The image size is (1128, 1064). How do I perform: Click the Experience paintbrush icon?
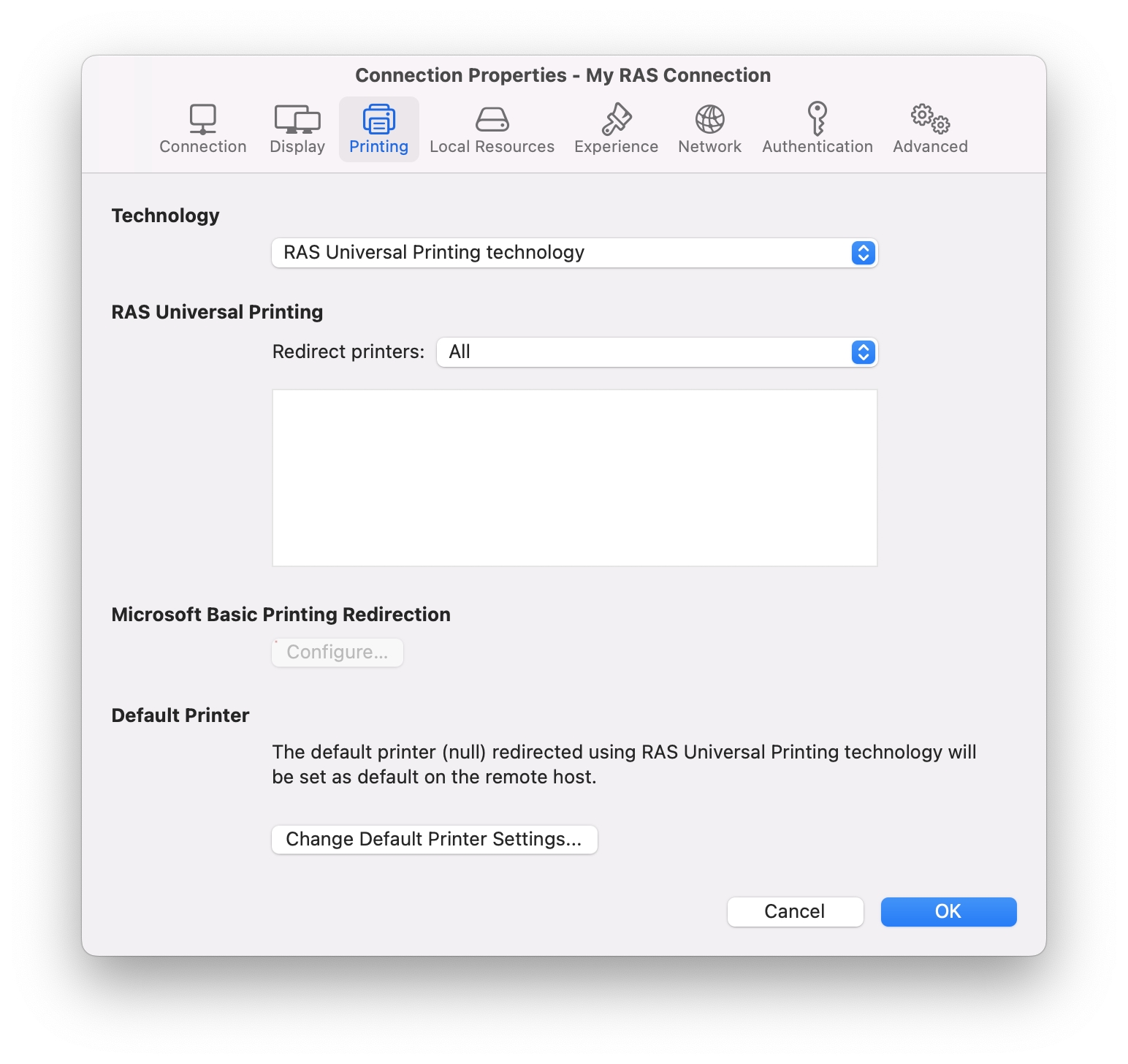[616, 119]
